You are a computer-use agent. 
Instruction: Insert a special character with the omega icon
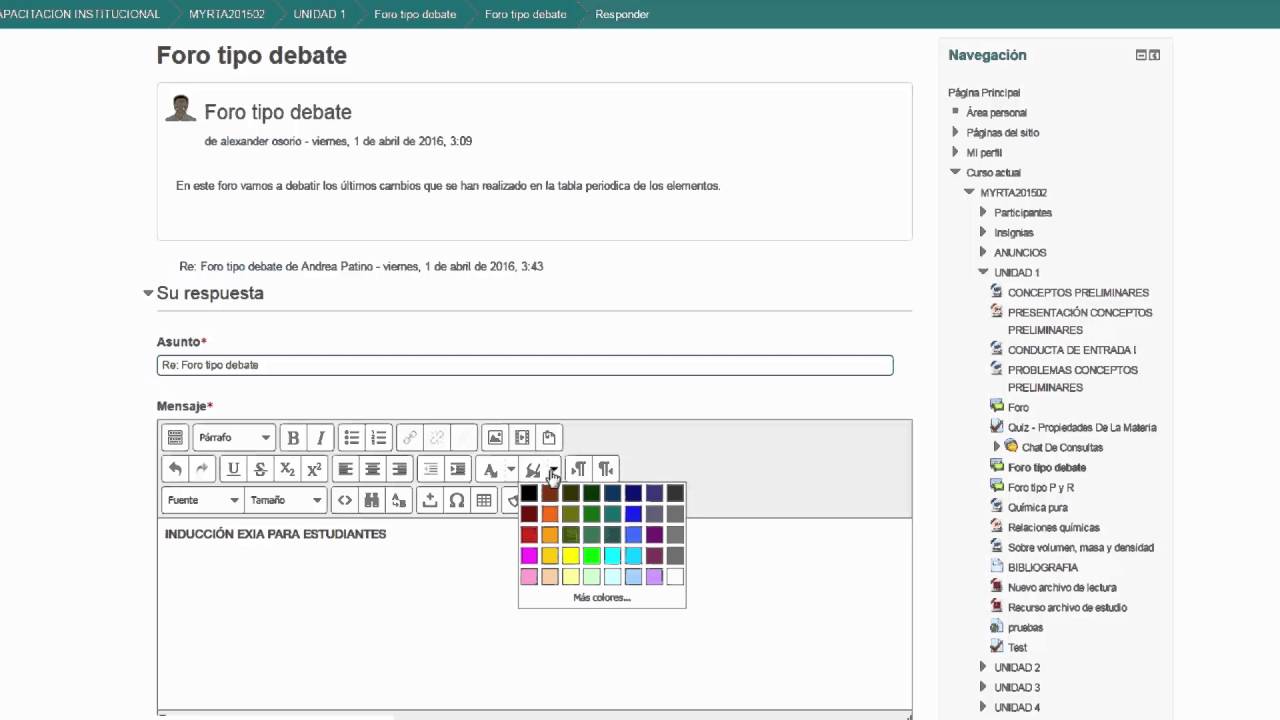457,500
